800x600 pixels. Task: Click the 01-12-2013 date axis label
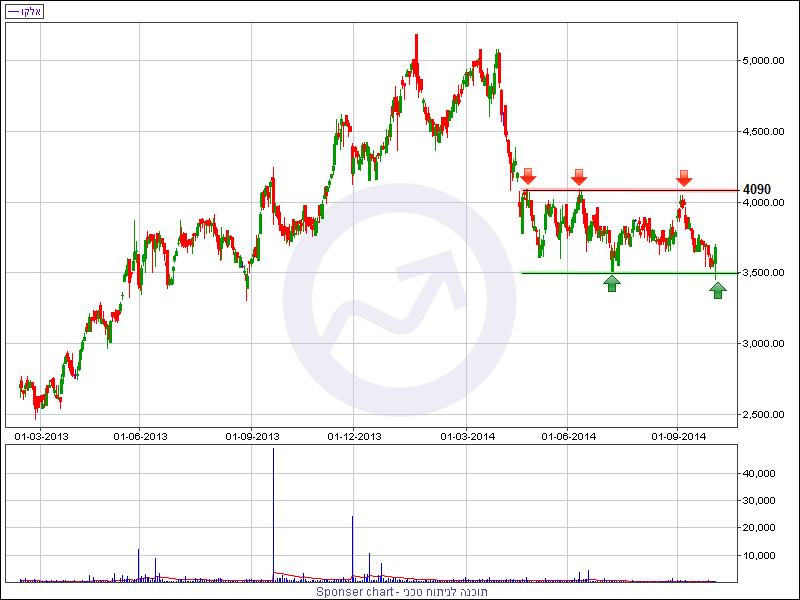355,436
